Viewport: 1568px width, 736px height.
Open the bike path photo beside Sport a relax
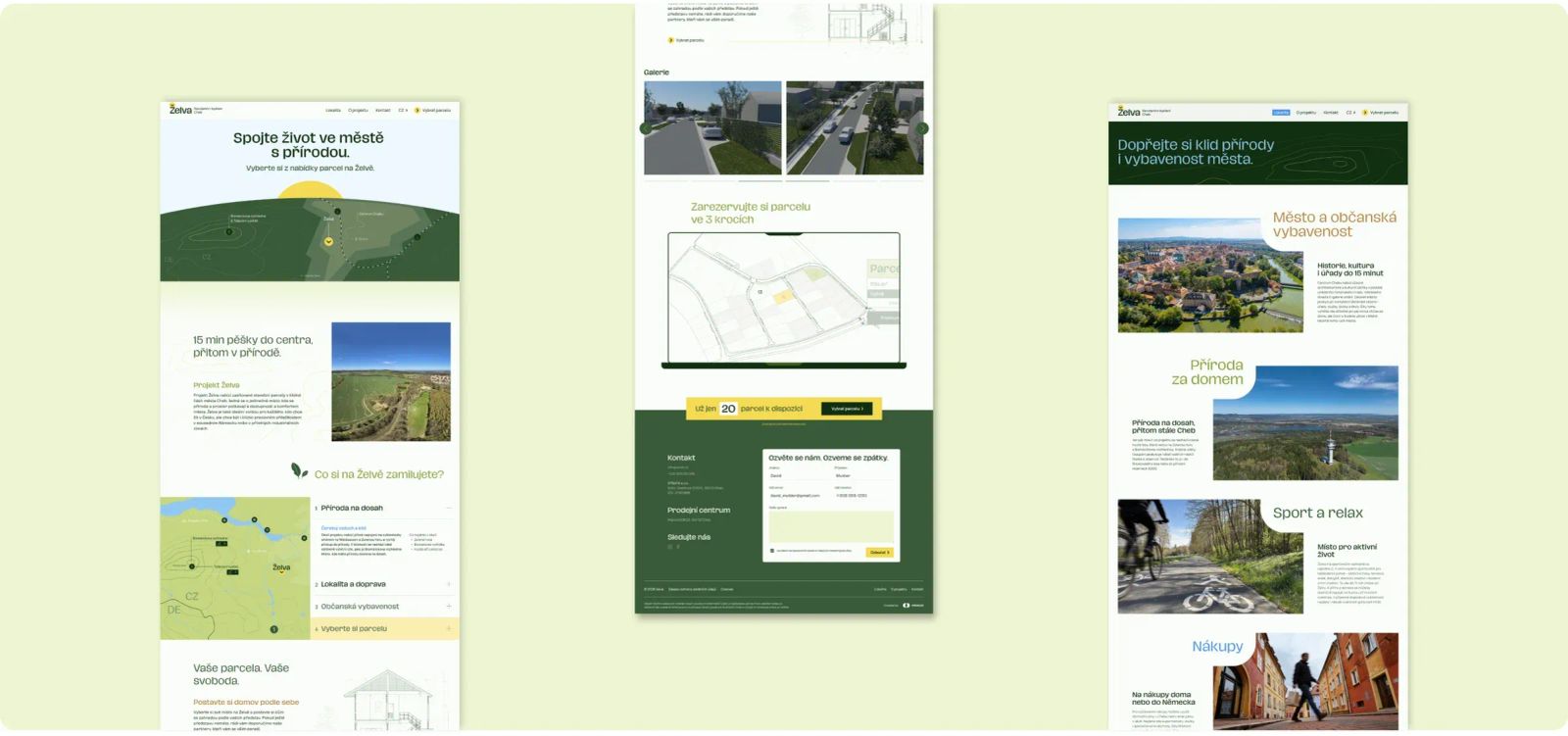[1210, 557]
